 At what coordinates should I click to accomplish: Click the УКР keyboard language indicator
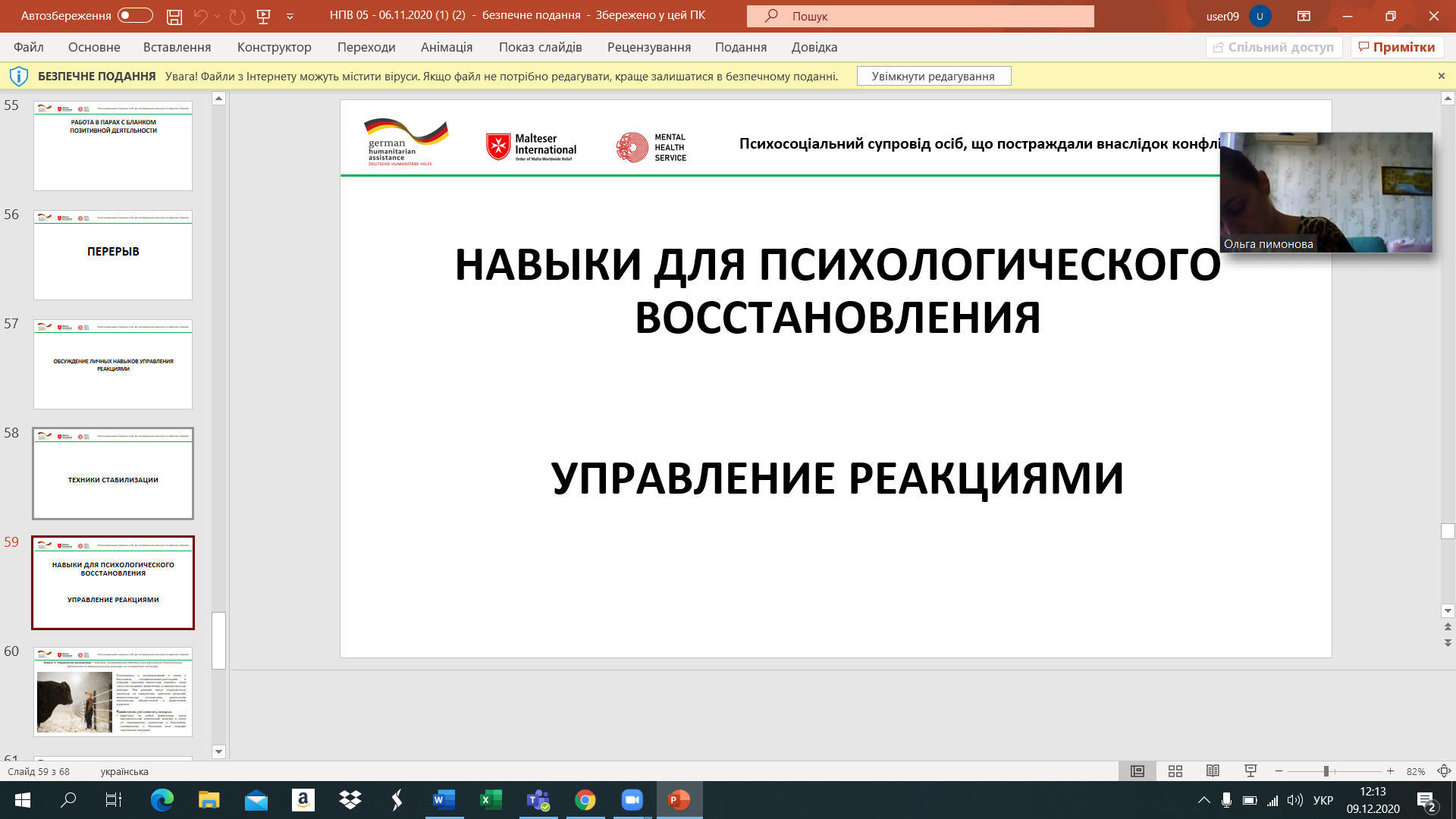coord(1323,800)
